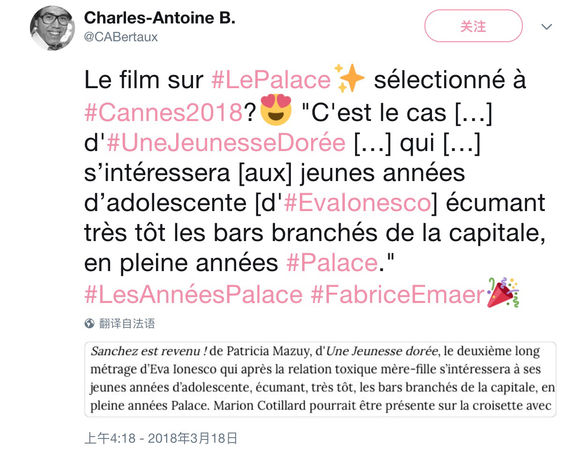Click the heart-eyes emoji
This screenshot has height=454, width=580.
[x=276, y=110]
